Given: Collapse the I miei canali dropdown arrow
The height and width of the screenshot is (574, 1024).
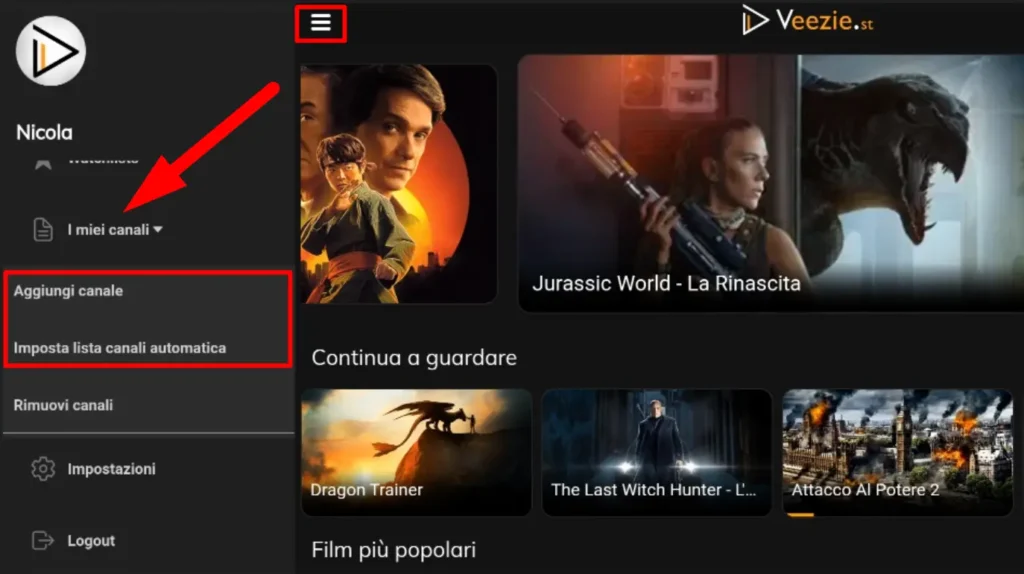Looking at the screenshot, I should [x=158, y=230].
